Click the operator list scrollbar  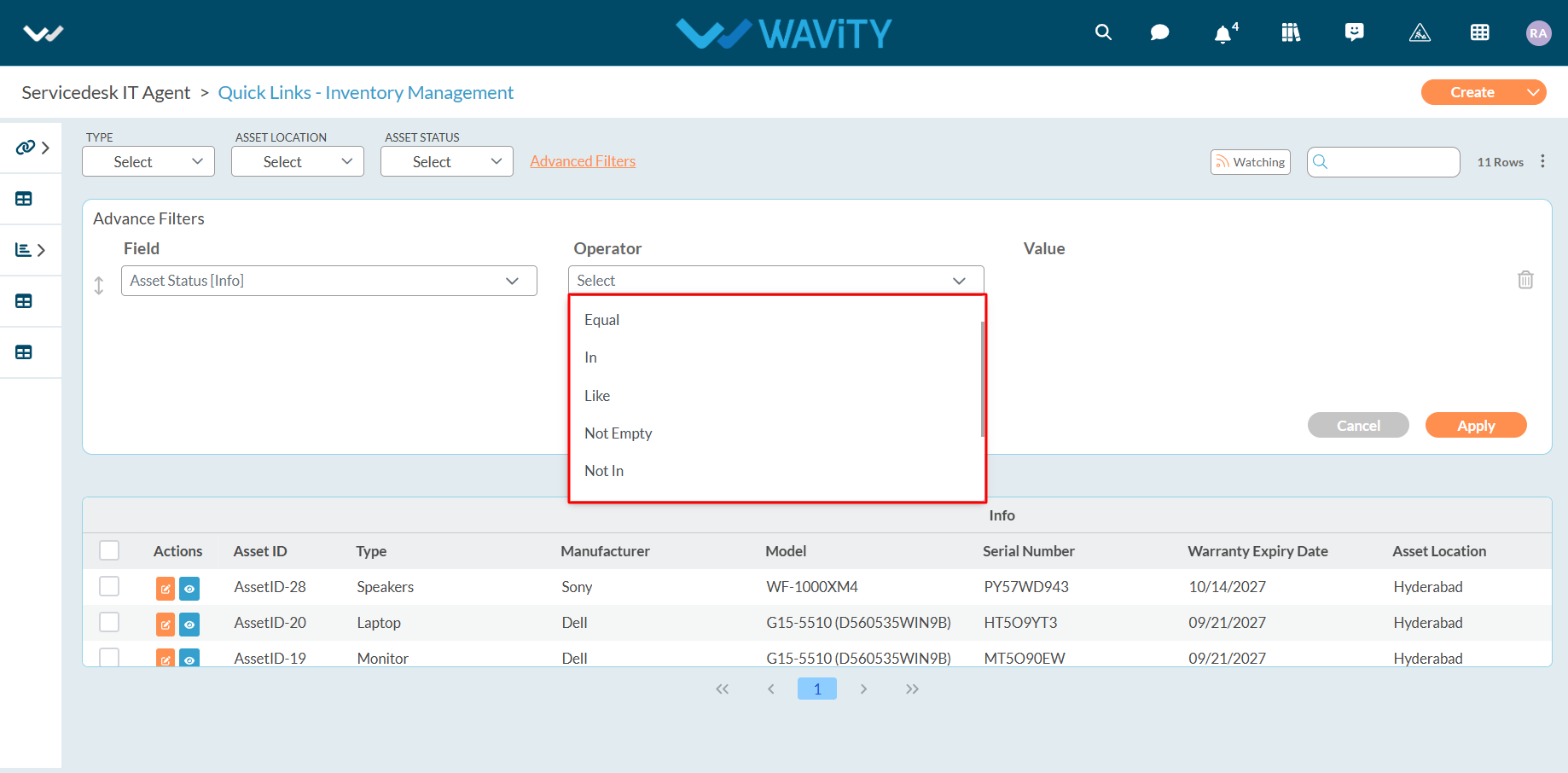click(x=983, y=379)
